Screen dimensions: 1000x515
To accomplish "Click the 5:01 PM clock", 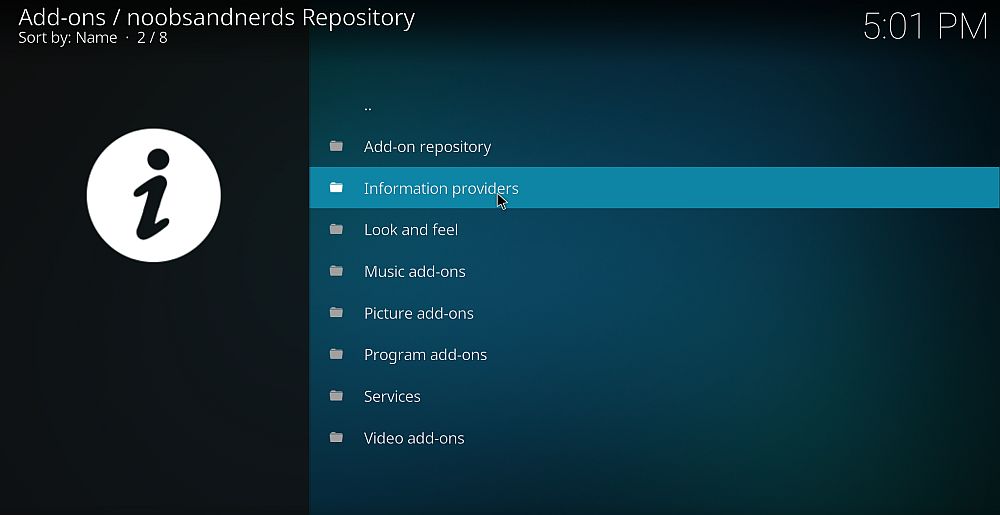I will [x=925, y=27].
